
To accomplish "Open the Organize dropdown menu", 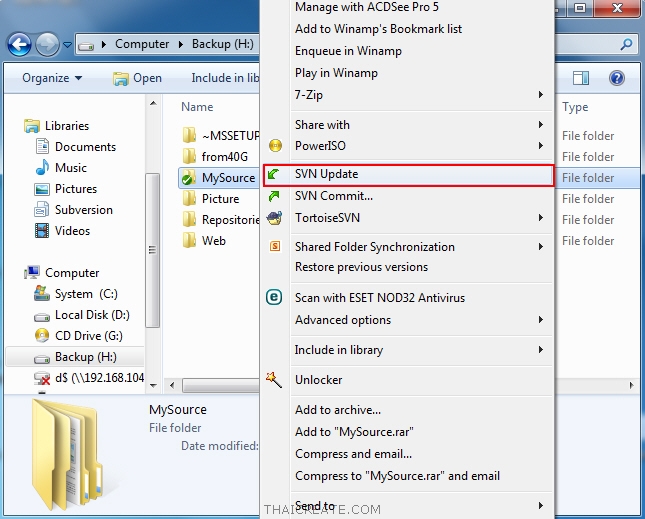I will point(52,78).
